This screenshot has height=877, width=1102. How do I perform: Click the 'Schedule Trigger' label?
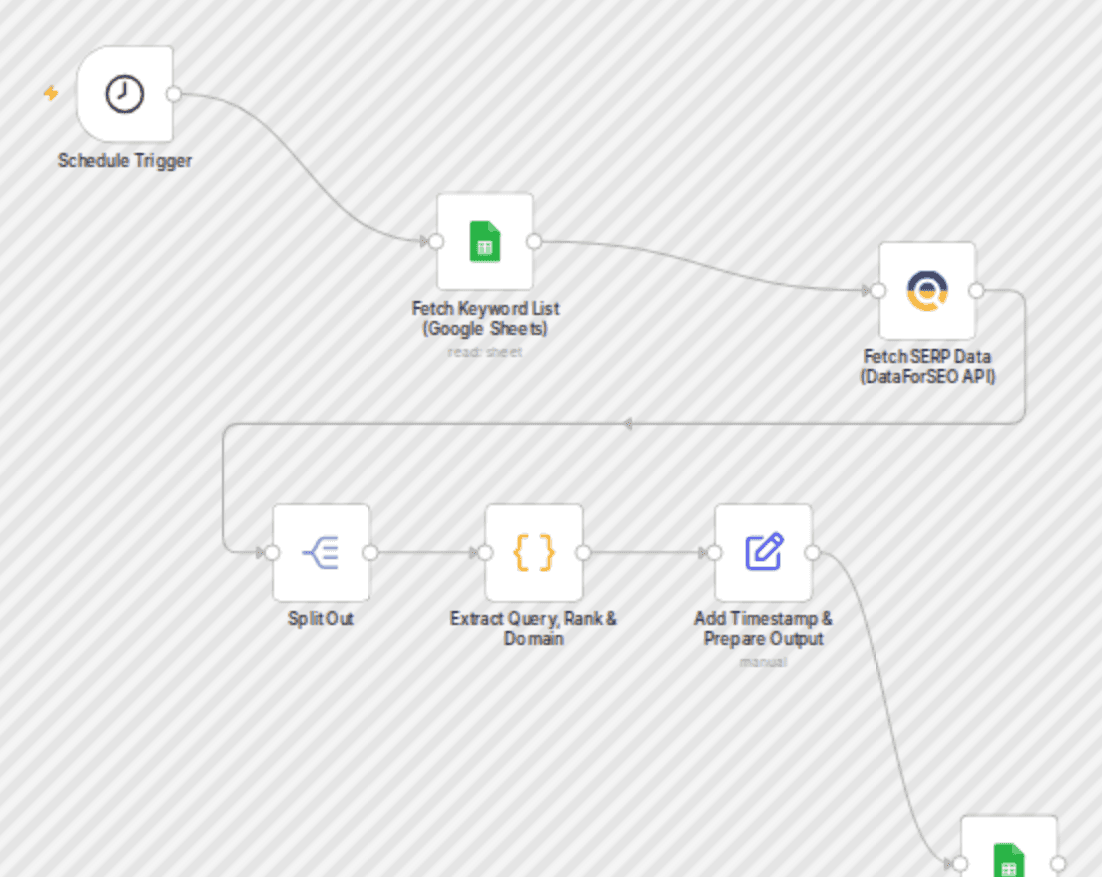pyautogui.click(x=125, y=161)
